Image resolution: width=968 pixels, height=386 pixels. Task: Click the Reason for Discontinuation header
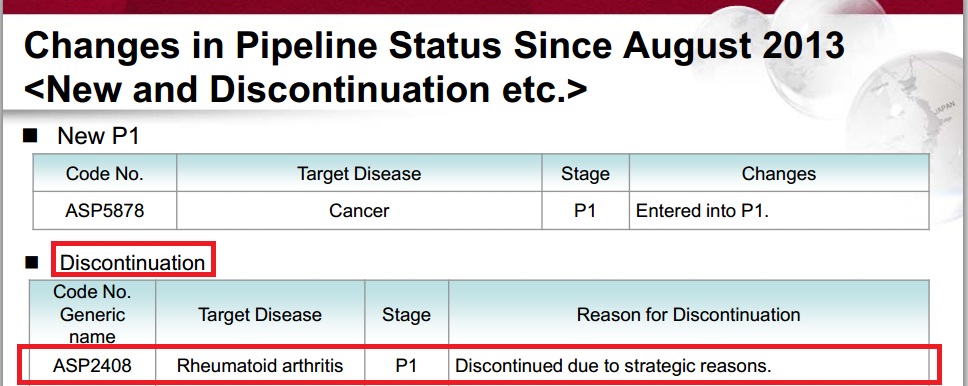pos(688,314)
